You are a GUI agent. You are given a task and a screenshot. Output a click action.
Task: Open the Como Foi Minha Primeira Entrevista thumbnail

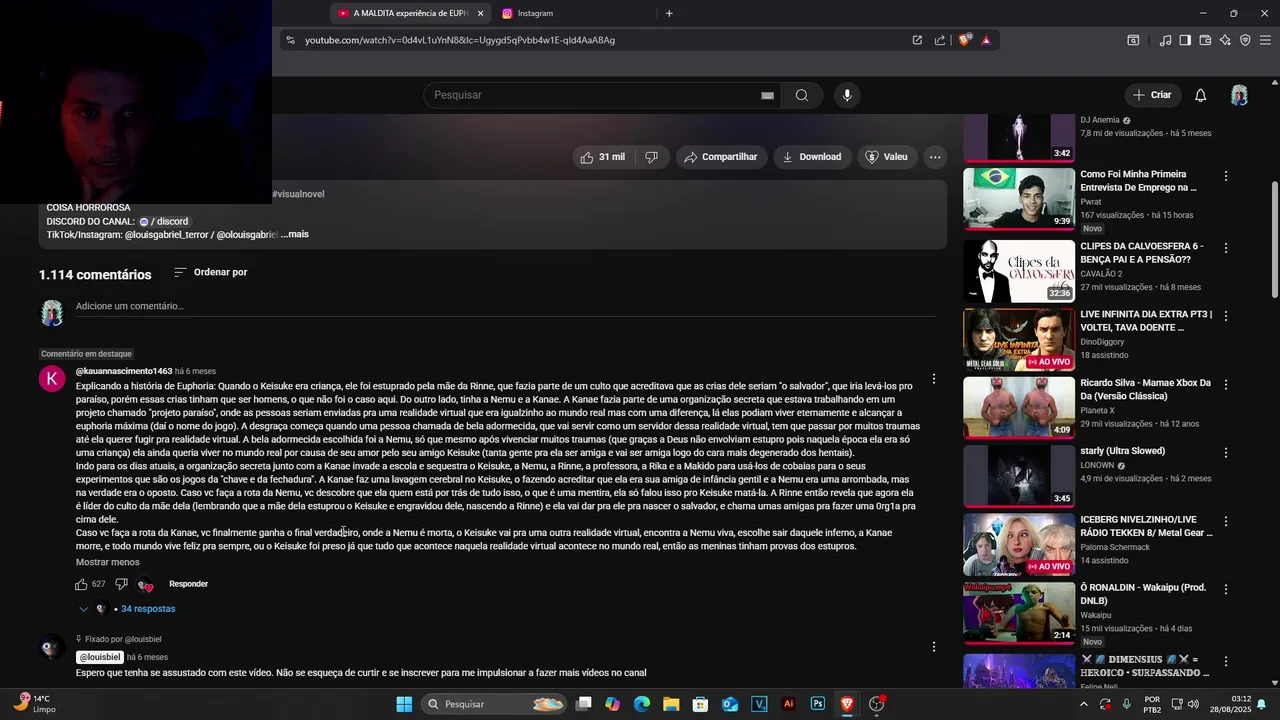tap(1019, 198)
